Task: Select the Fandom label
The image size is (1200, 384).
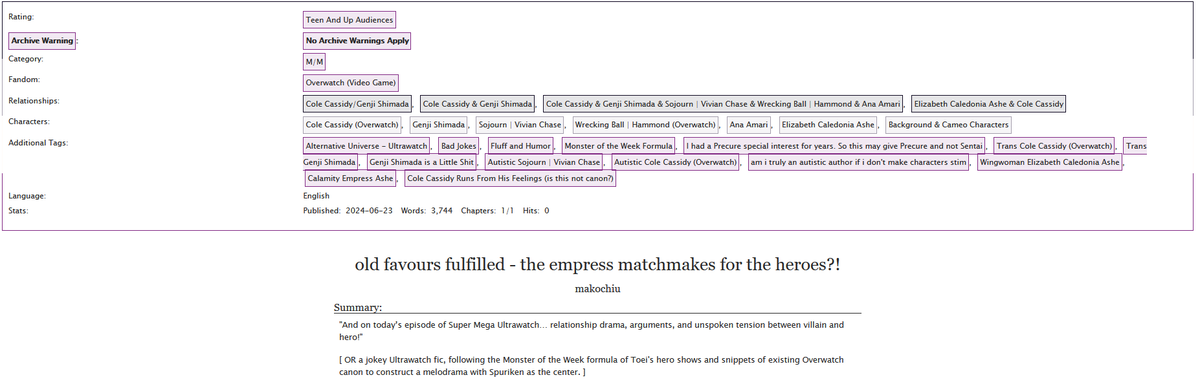Action: click(23, 79)
